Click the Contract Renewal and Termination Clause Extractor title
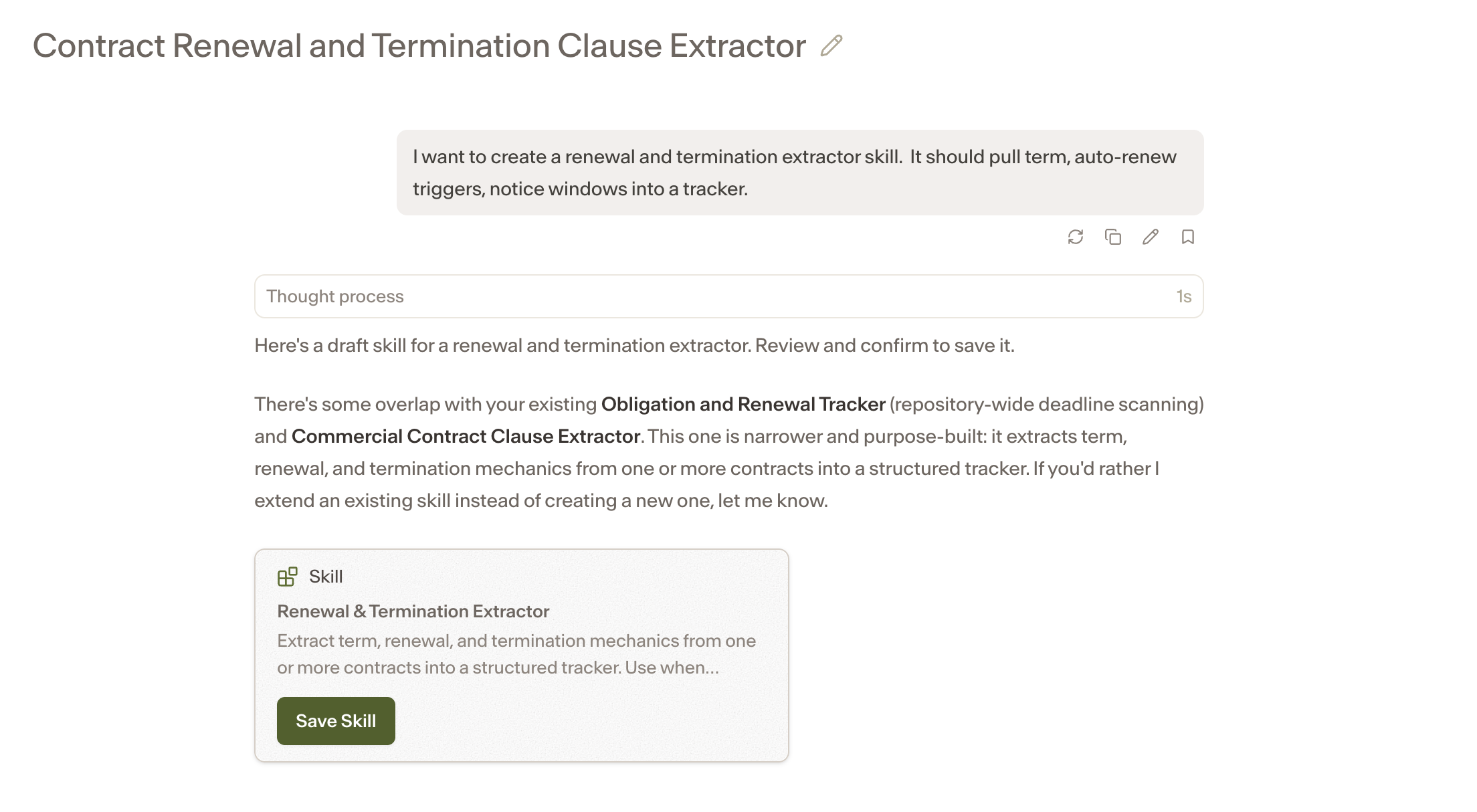The width and height of the screenshot is (1477, 812). pos(419,45)
